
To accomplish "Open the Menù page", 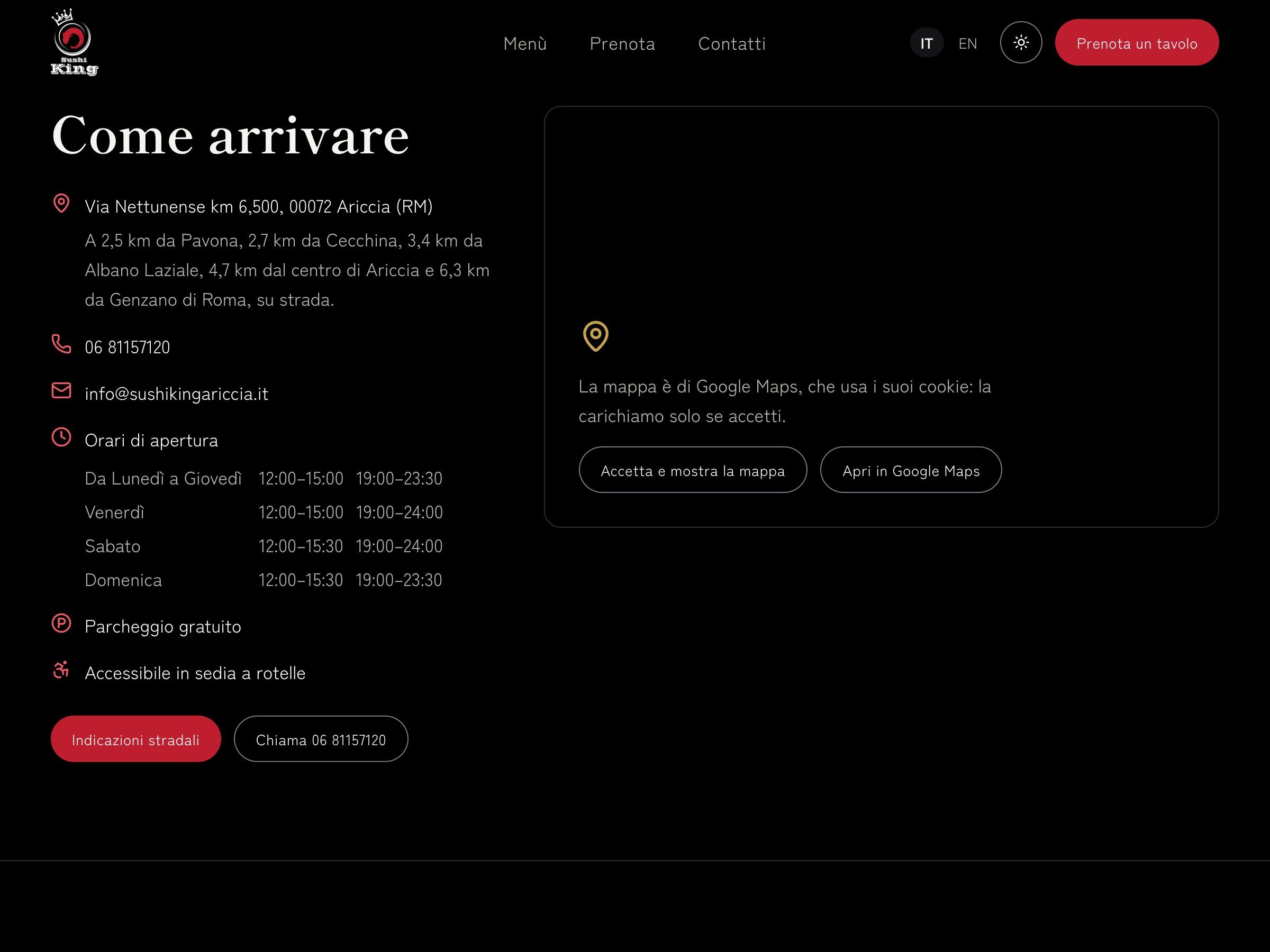I will tap(525, 43).
